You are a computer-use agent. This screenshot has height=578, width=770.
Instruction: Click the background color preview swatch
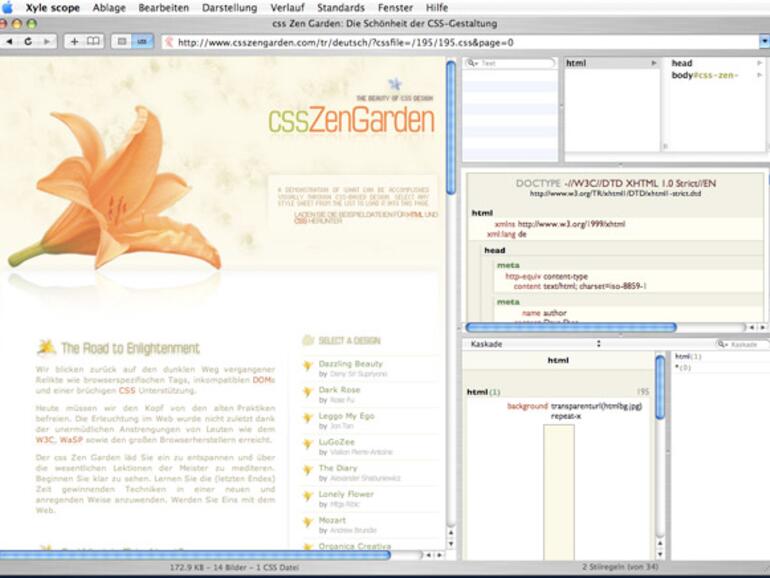click(558, 490)
